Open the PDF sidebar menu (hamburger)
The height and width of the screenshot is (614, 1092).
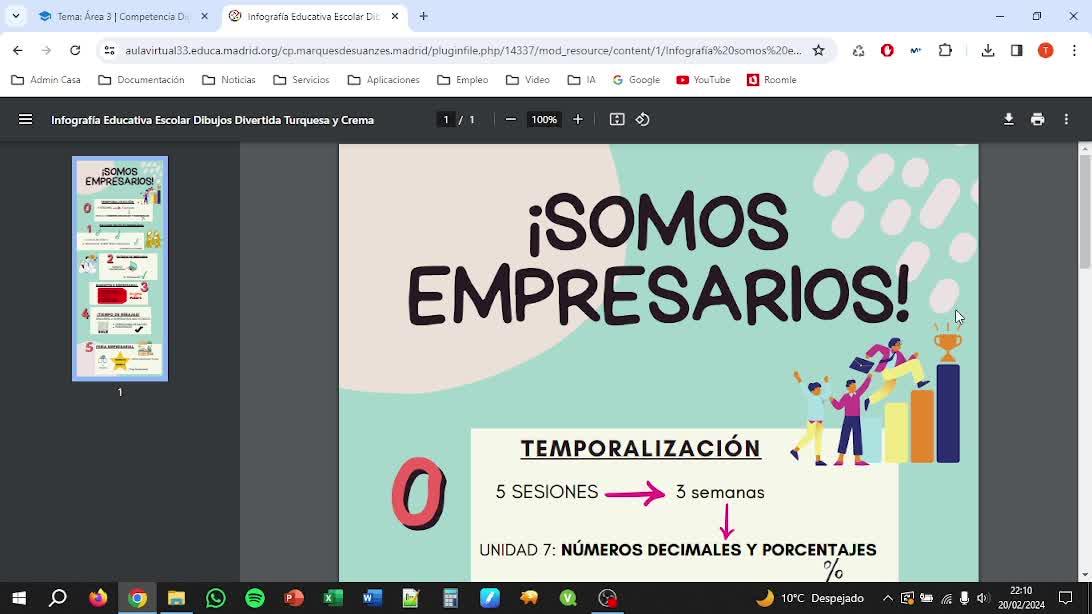point(26,120)
